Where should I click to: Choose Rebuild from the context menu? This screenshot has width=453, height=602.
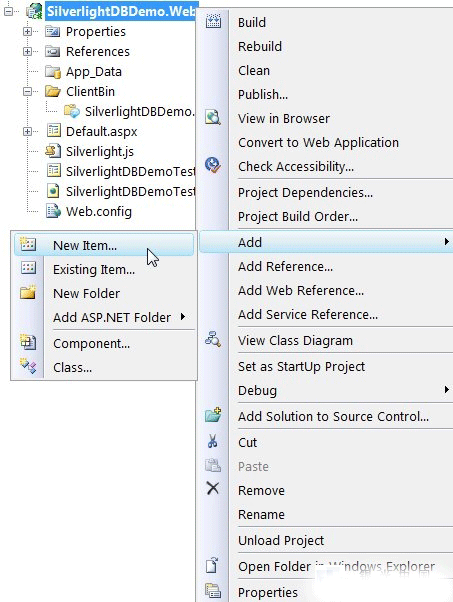[x=260, y=46]
